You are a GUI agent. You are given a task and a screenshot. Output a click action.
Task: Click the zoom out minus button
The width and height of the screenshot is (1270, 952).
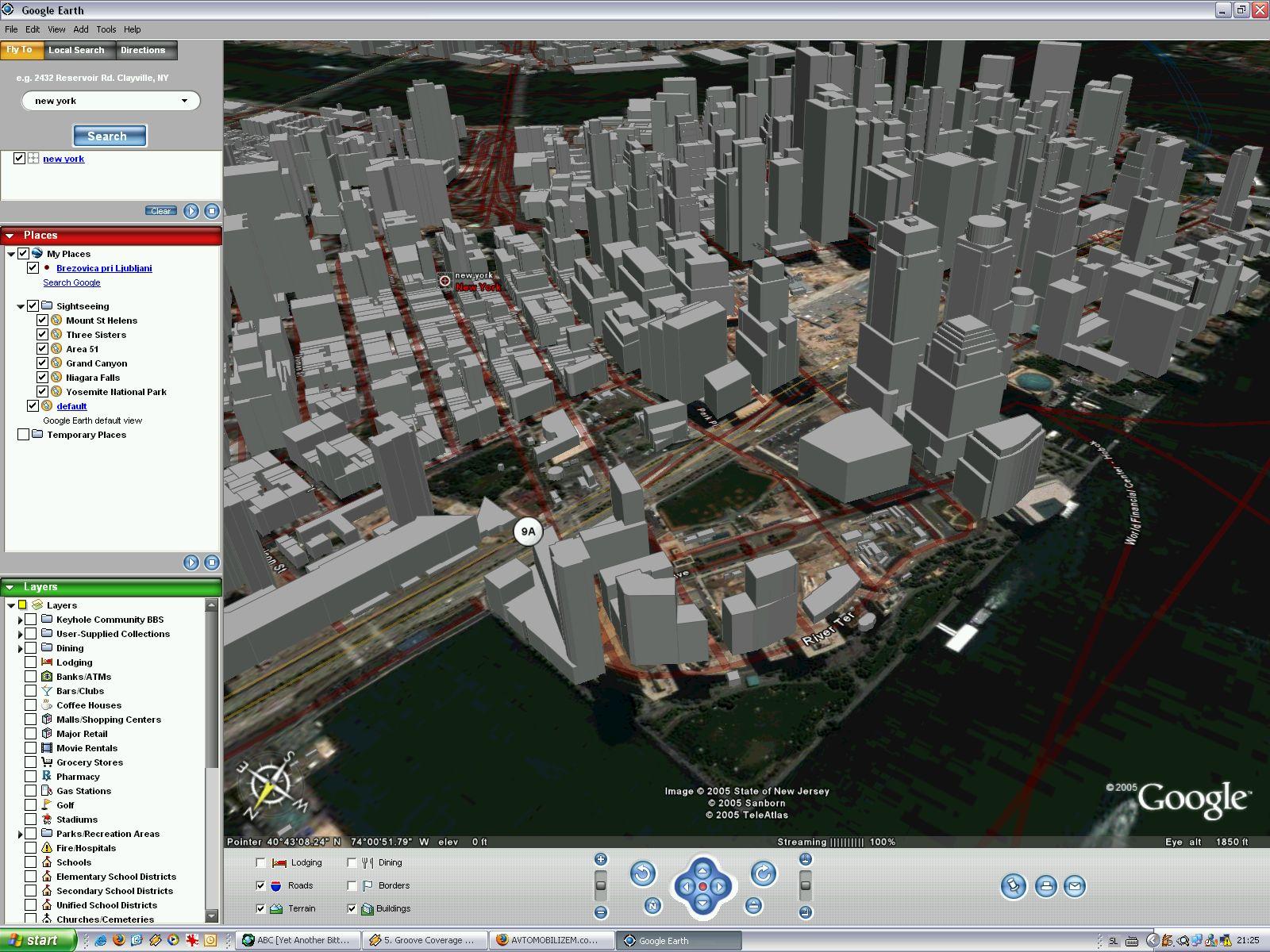click(x=601, y=912)
